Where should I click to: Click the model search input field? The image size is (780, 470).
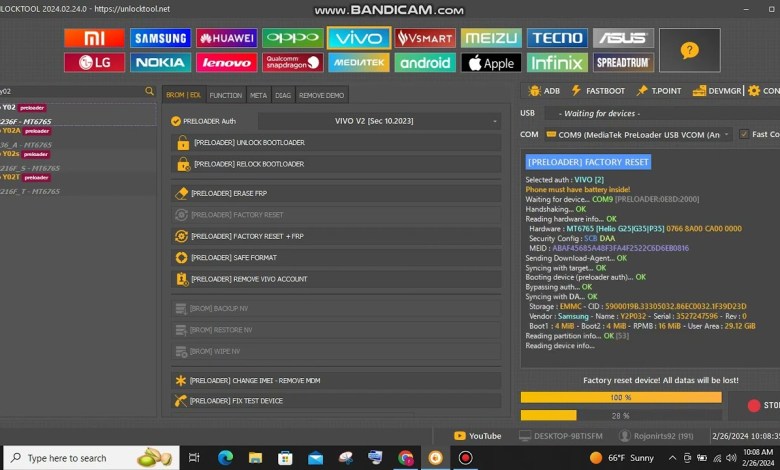(72, 91)
